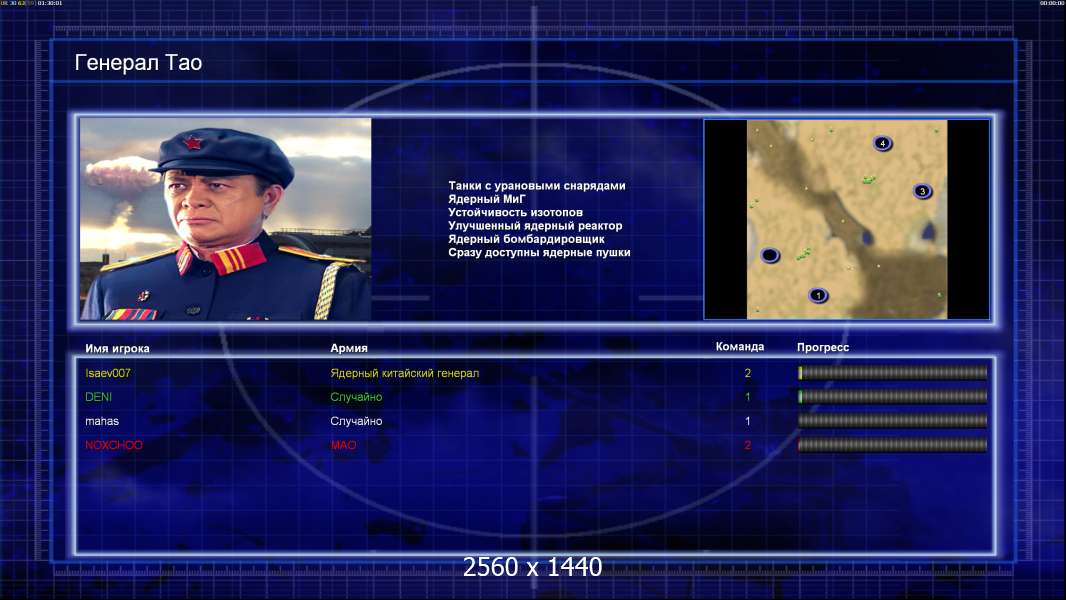Select player name mahas
Screen dimensions: 1066x600
click(102, 421)
